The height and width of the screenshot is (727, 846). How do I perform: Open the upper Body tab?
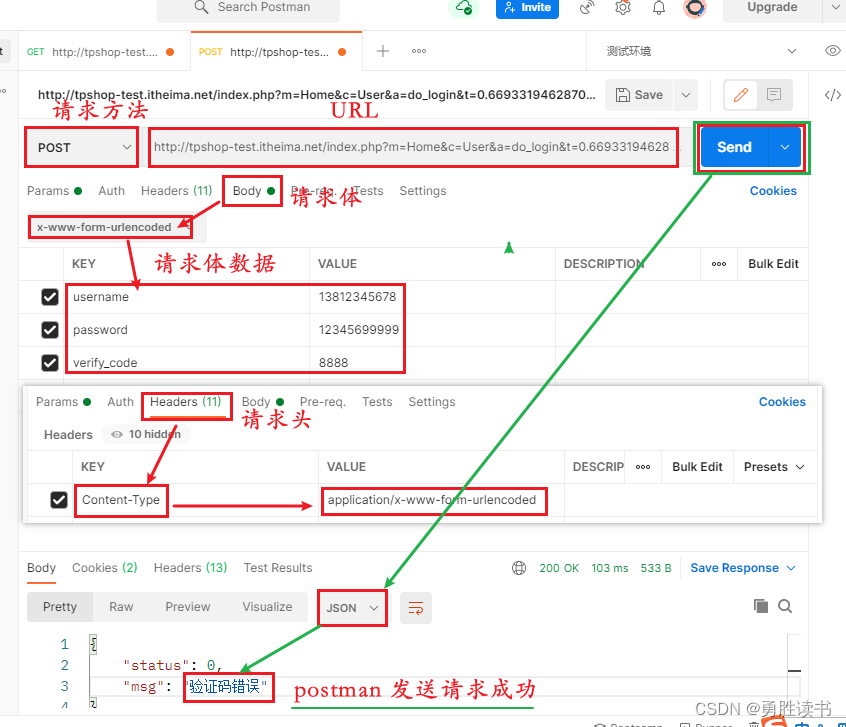click(x=253, y=191)
